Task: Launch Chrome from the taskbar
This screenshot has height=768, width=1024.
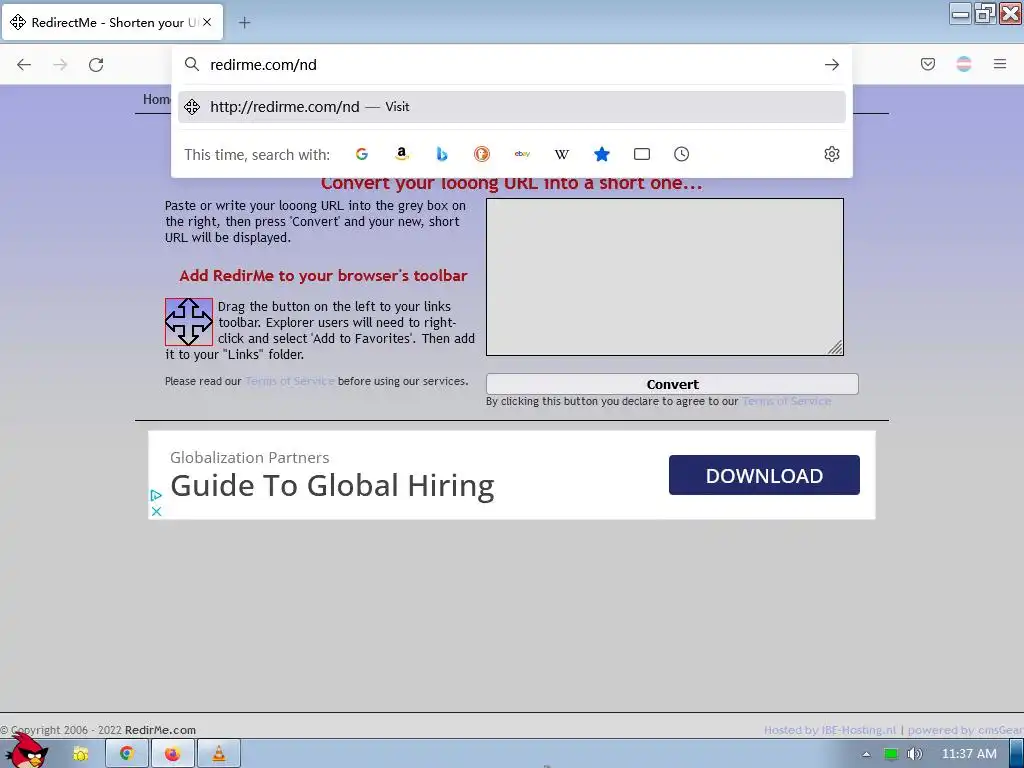Action: tap(126, 754)
